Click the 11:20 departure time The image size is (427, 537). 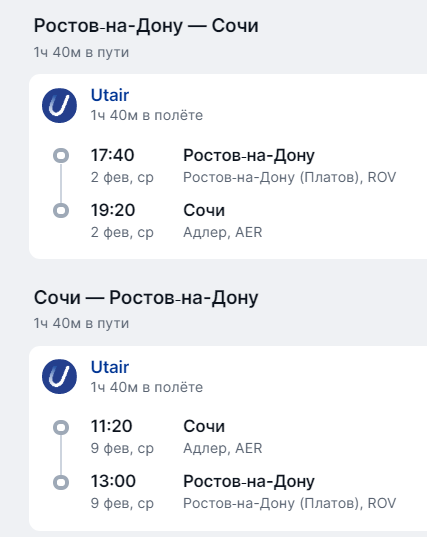tap(111, 426)
